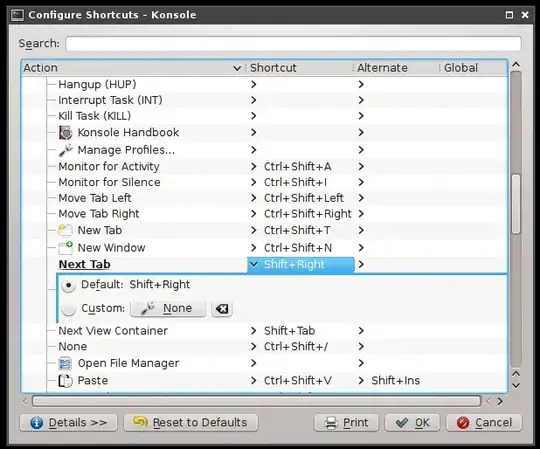The height and width of the screenshot is (449, 540).
Task: Close the Configure Shortcuts dialog
Action: pos(525,15)
